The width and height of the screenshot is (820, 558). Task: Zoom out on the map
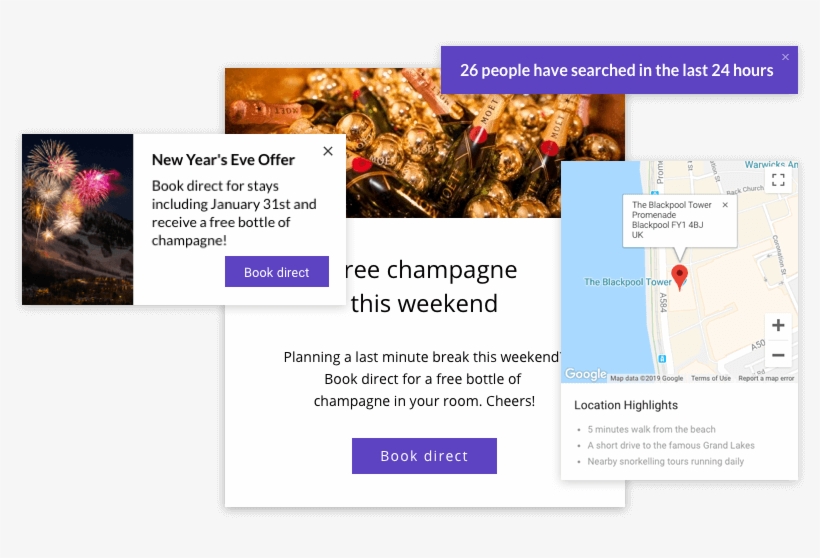click(778, 354)
